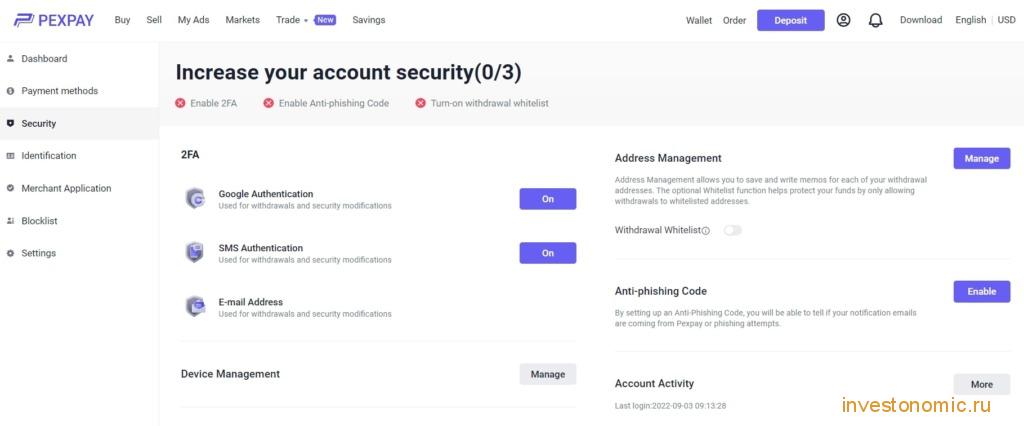Click the Deposit button

coord(791,20)
